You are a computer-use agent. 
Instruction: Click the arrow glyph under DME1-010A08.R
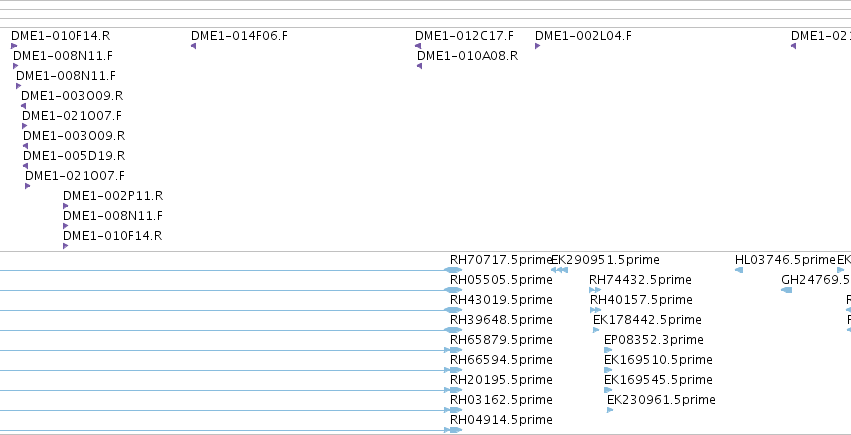420,66
